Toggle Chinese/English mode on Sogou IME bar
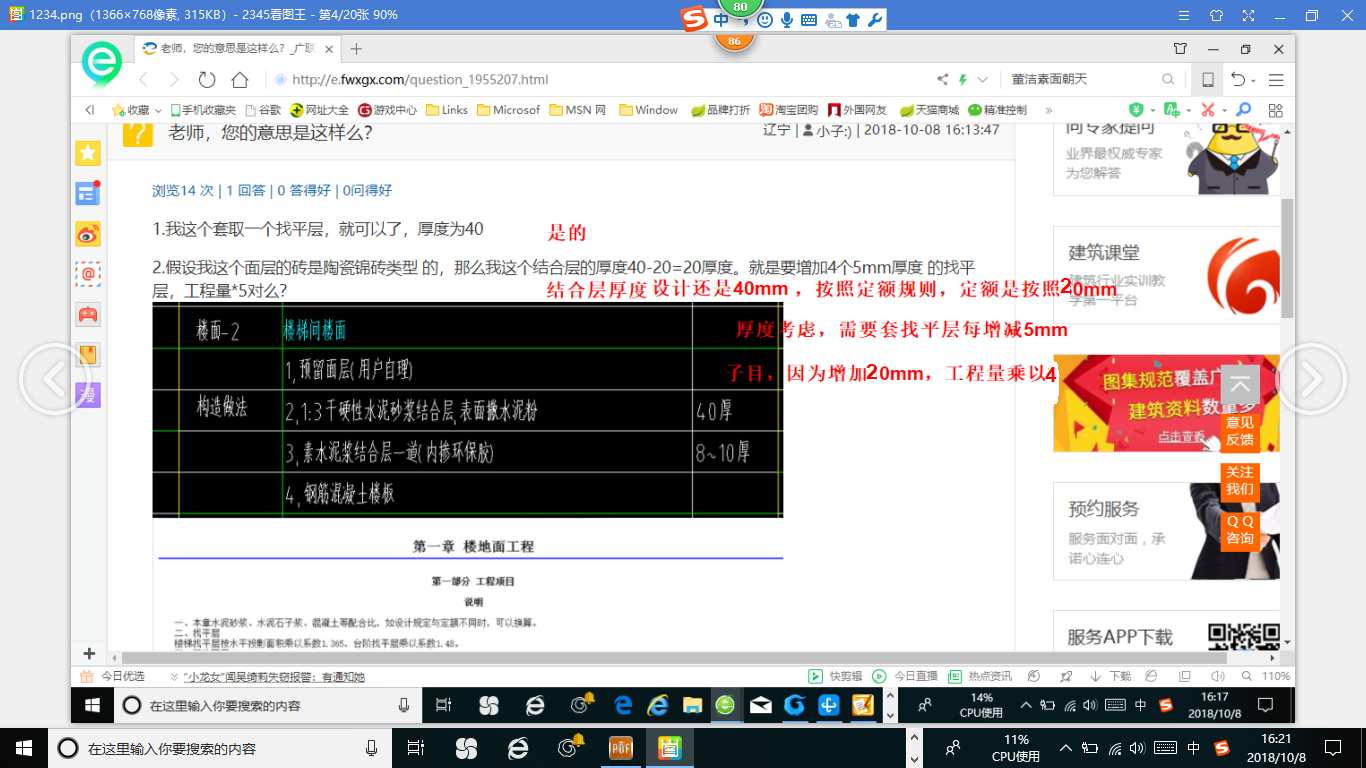This screenshot has width=1366, height=768. pyautogui.click(x=721, y=20)
